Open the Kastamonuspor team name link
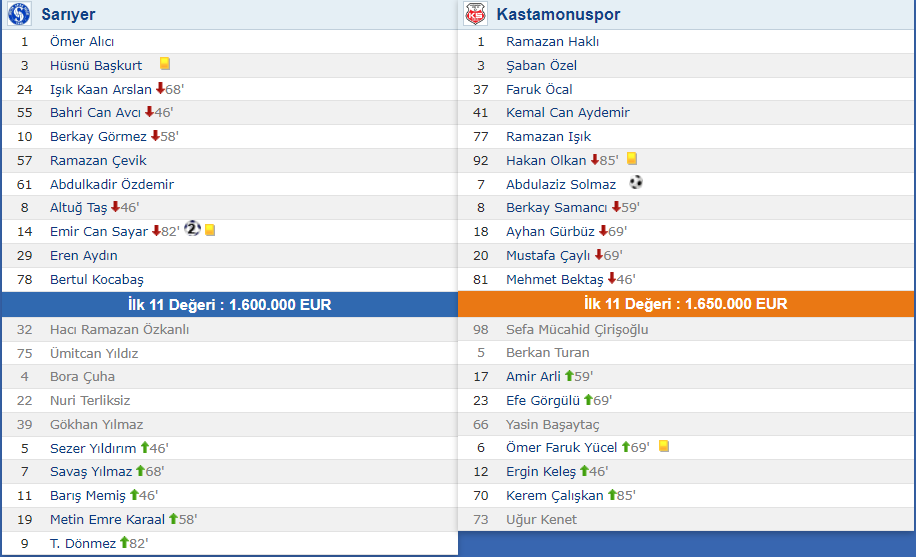This screenshot has height=557, width=916. tap(558, 15)
